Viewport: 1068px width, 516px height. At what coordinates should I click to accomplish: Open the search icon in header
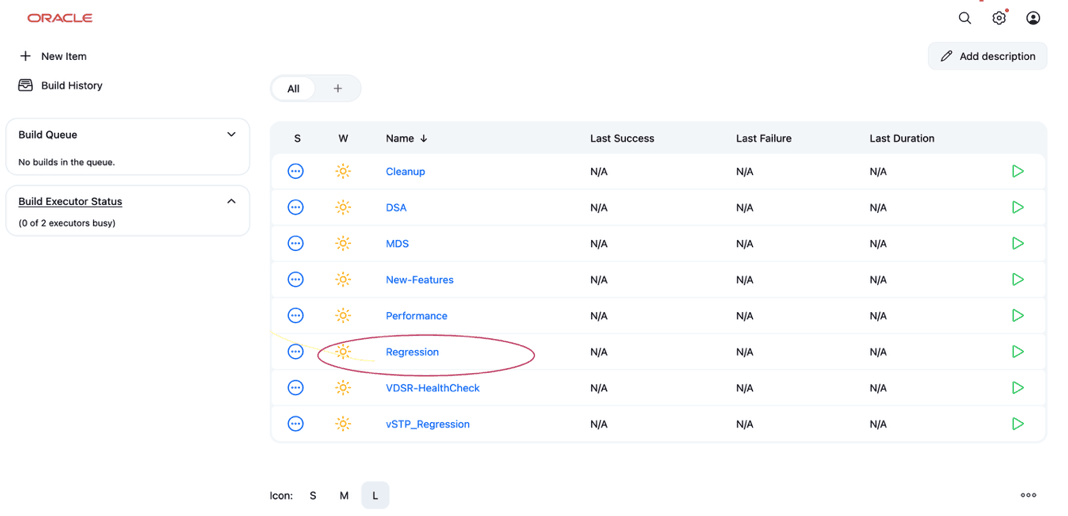pos(964,18)
